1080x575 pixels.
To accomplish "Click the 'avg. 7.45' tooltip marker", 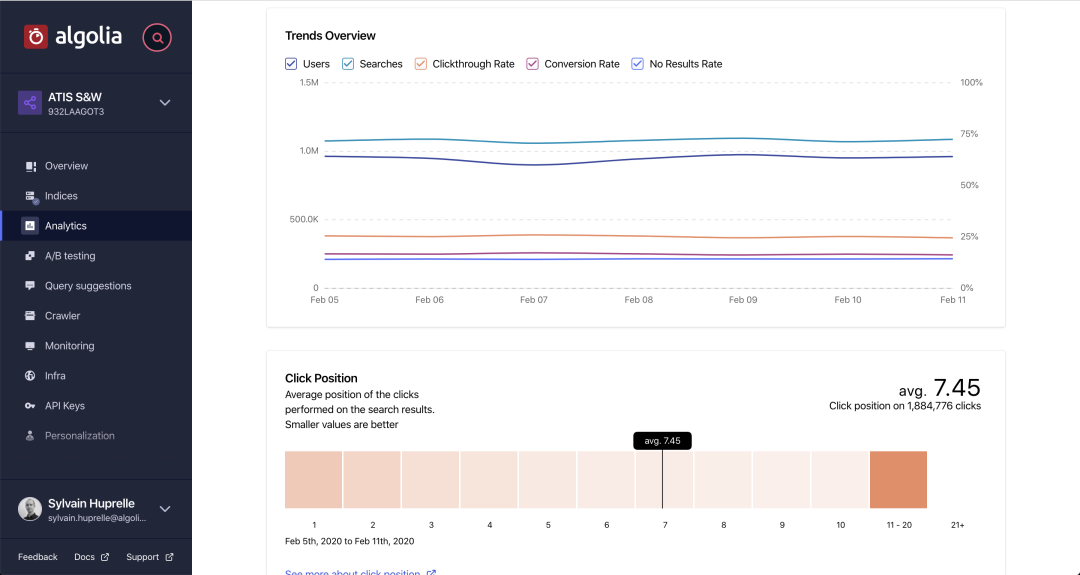I will pyautogui.click(x=663, y=441).
